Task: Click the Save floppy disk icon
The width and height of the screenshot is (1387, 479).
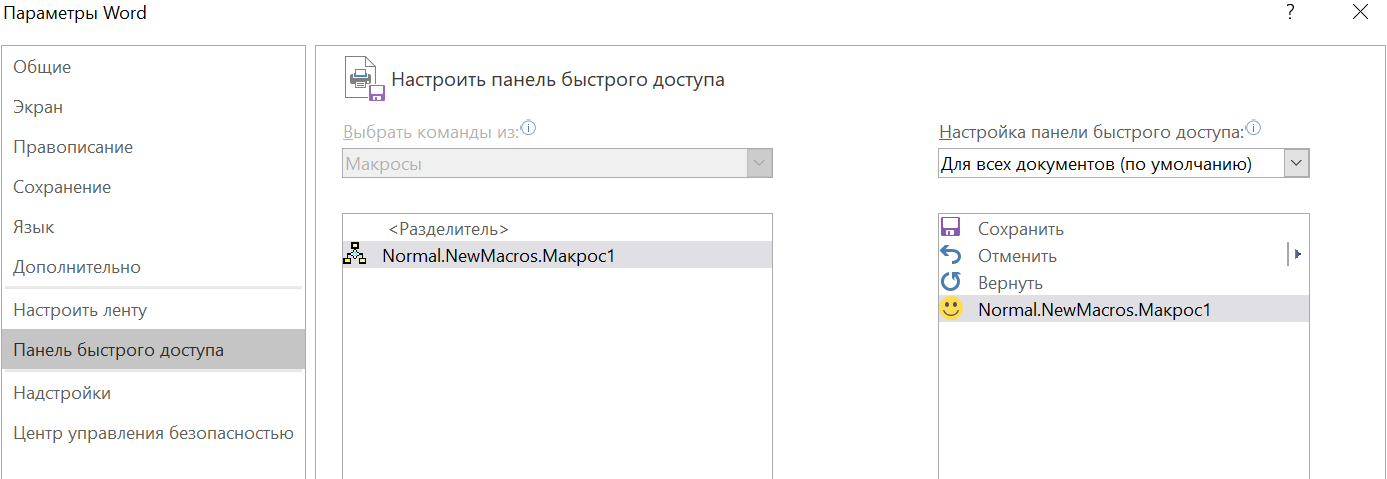Action: pos(951,228)
